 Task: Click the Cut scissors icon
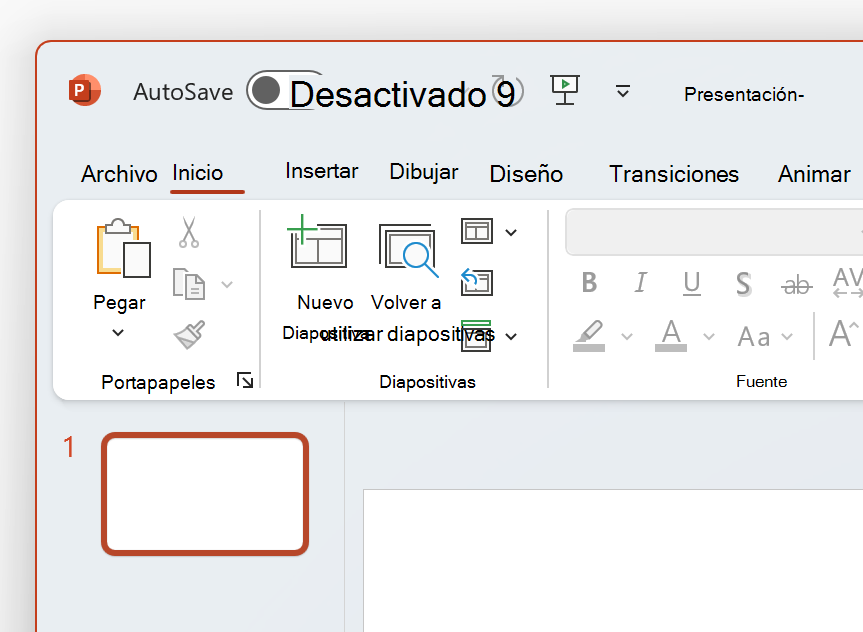[x=189, y=232]
